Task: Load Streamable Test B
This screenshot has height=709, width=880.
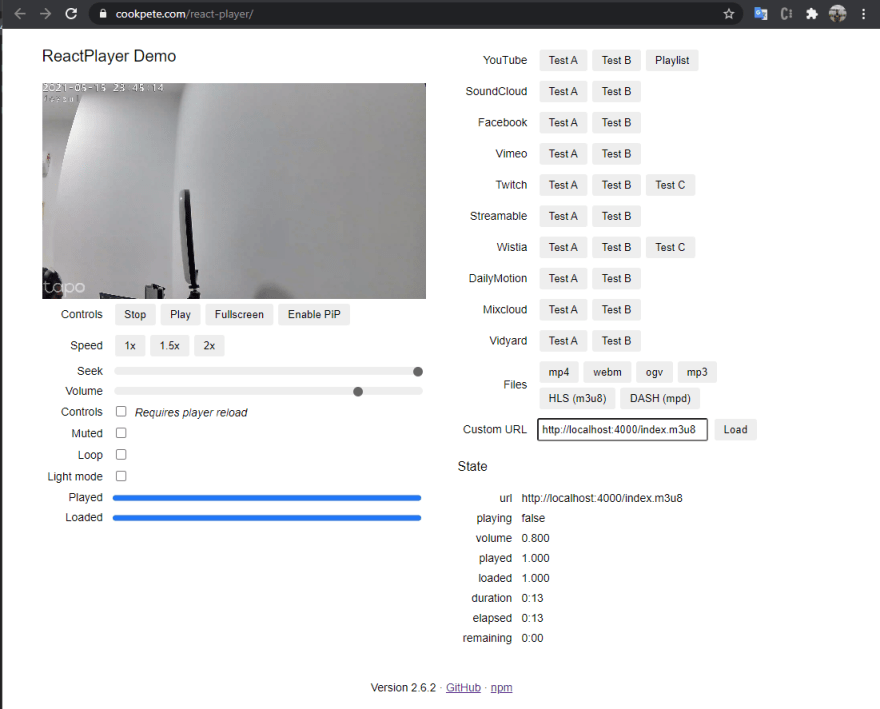Action: coord(616,216)
